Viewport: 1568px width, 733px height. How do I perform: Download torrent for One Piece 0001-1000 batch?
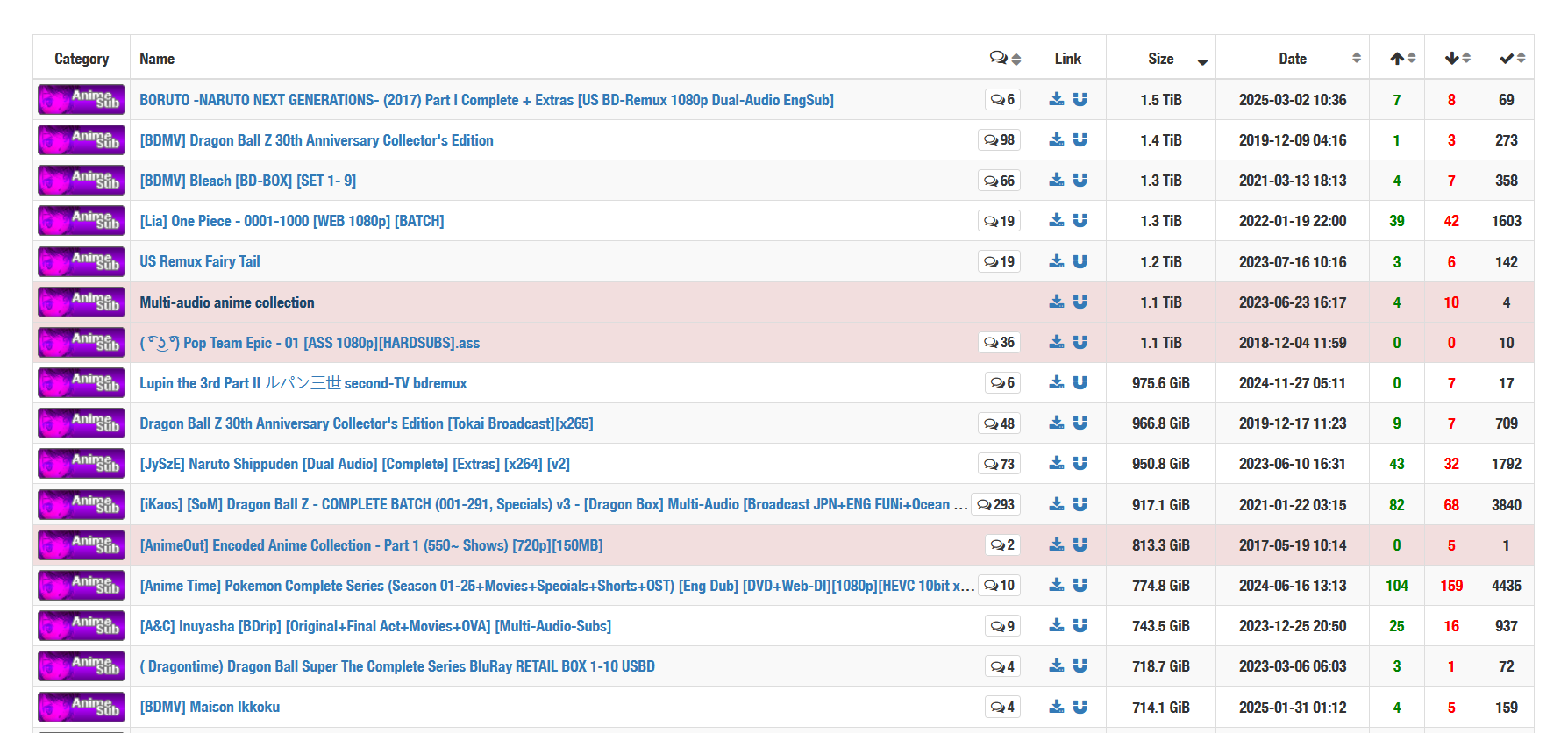[1057, 220]
